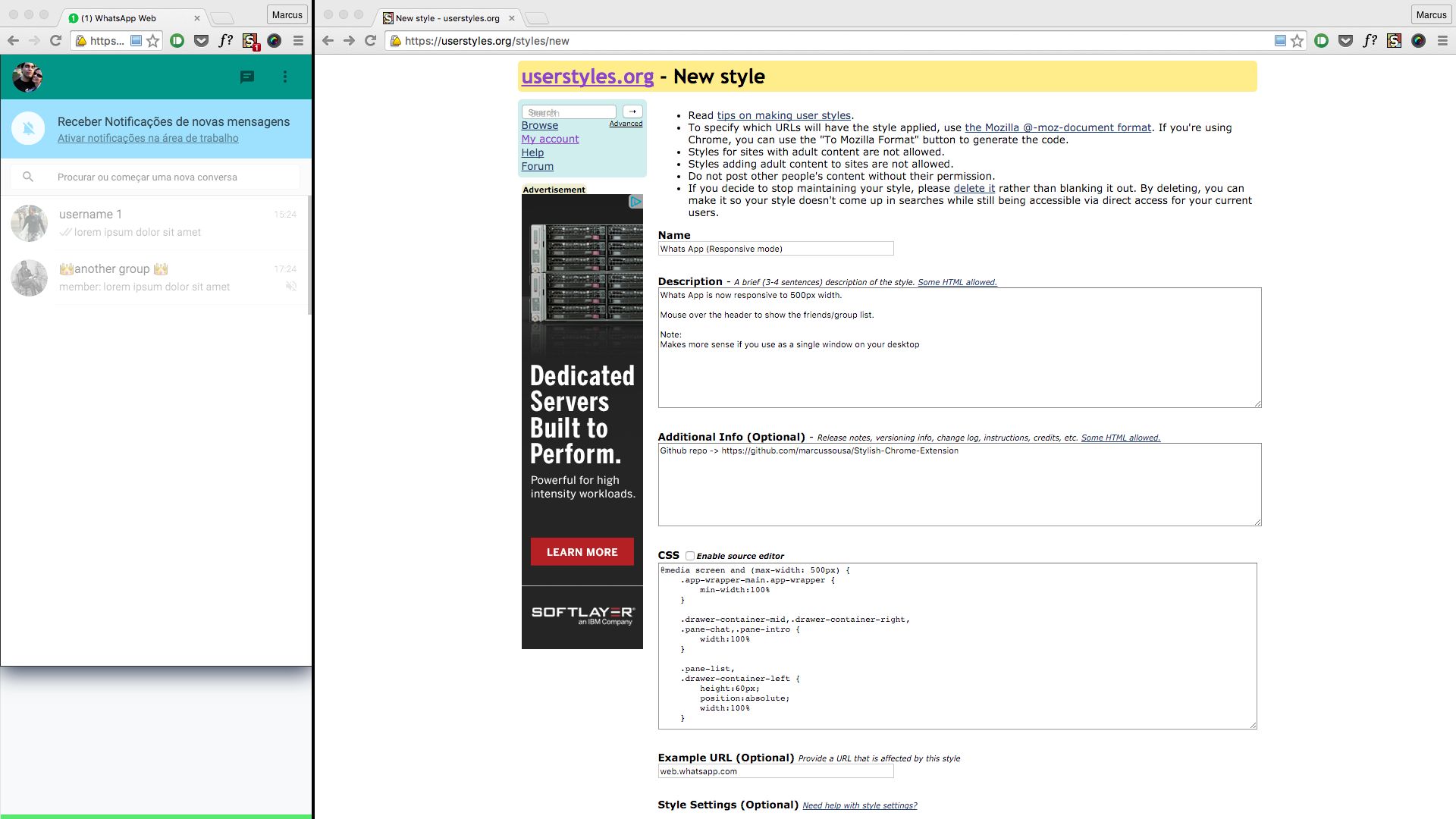This screenshot has height=819, width=1456.
Task: Click the Browse link in sidebar
Action: [x=540, y=126]
